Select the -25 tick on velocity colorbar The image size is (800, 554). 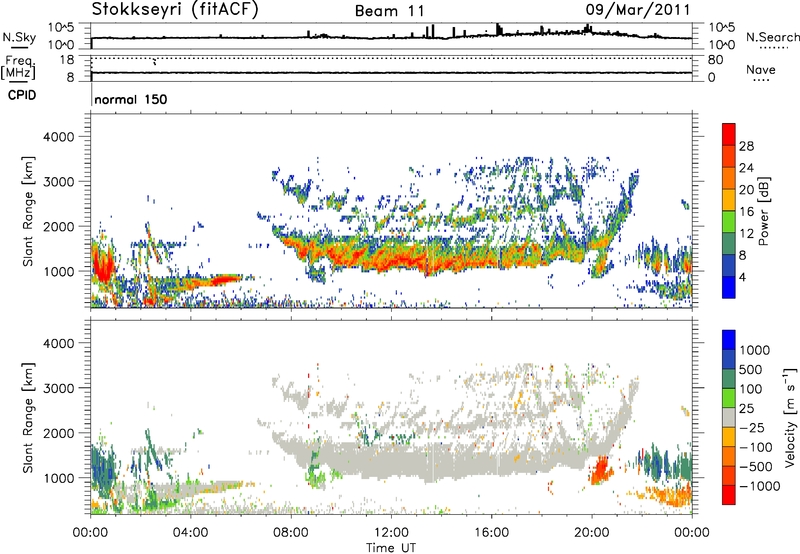(x=752, y=427)
